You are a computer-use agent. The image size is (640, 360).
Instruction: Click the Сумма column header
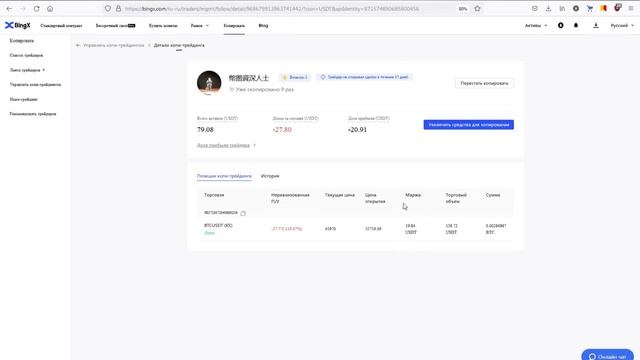[x=493, y=195]
